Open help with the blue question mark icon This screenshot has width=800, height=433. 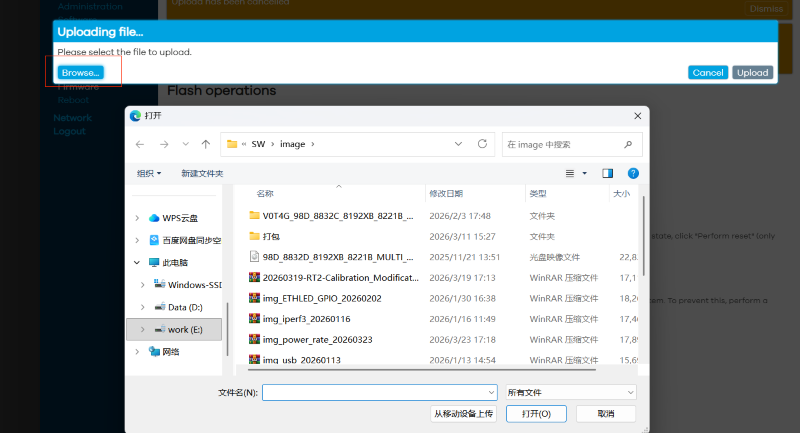[633, 173]
